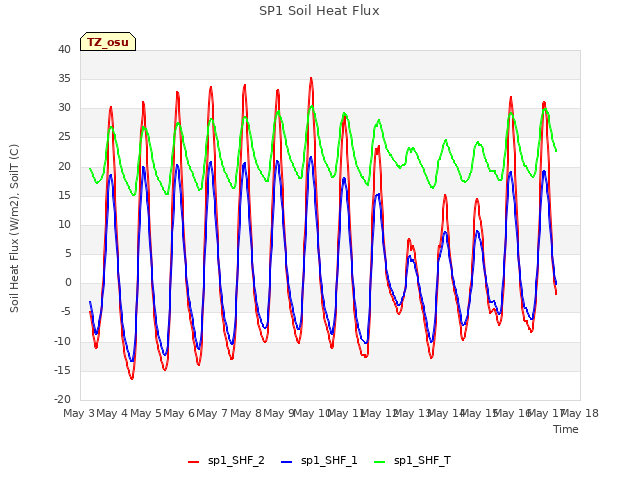
Task: Click the 30 y-axis tick label
Action: (64, 108)
